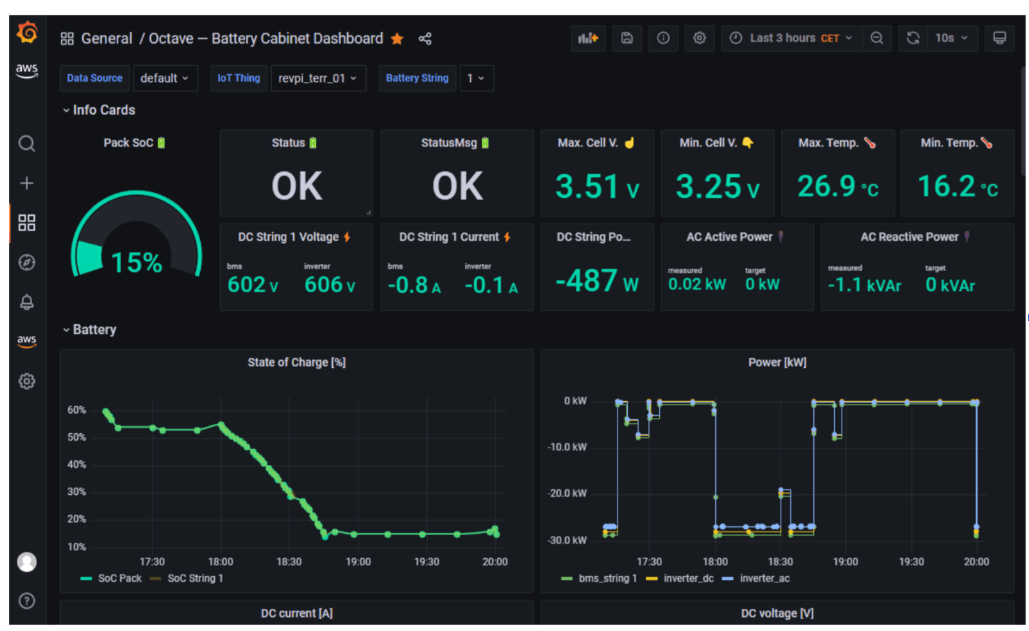
Task: Open the IoT Thing revpi_terr_01 dropdown
Action: pyautogui.click(x=318, y=78)
